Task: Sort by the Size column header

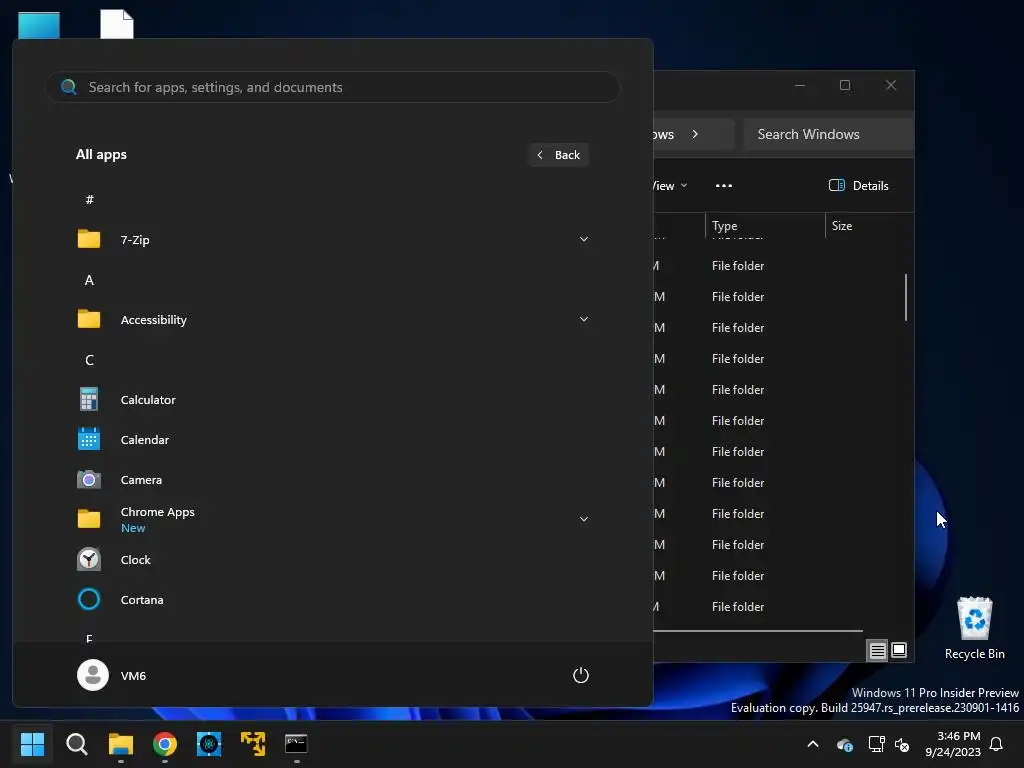Action: click(x=869, y=226)
